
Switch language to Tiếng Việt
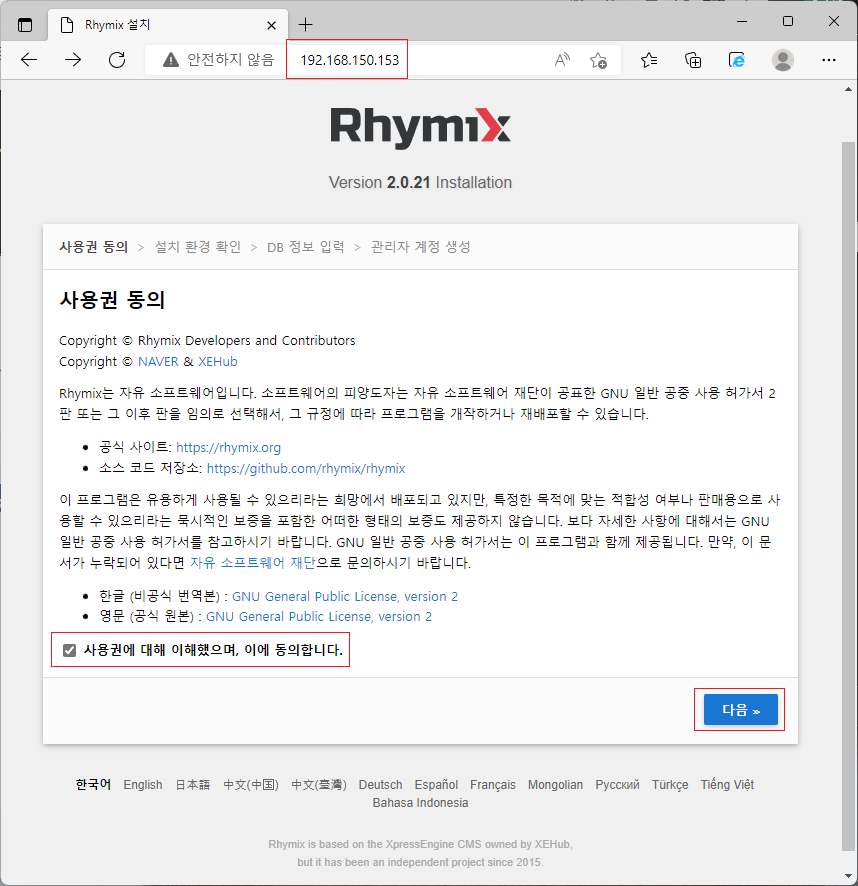[727, 785]
